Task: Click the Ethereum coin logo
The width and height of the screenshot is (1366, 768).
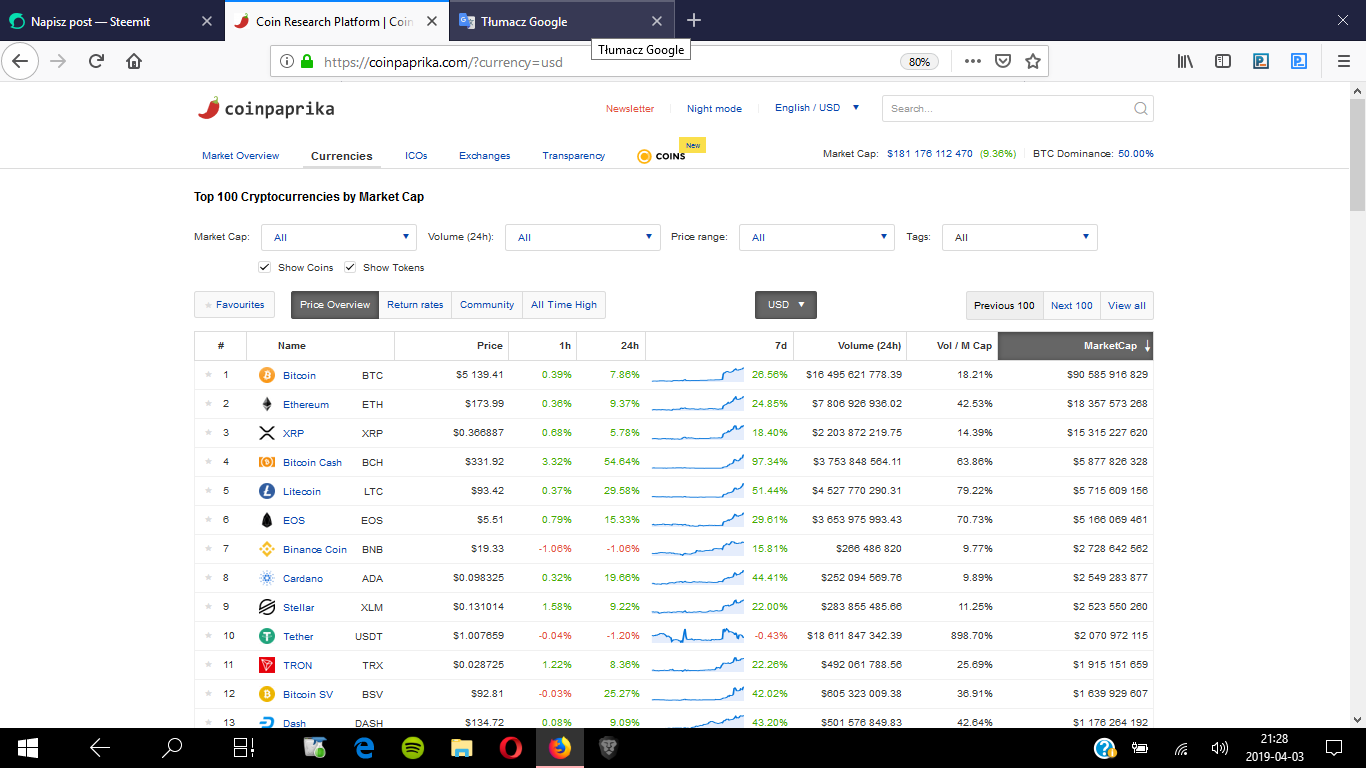Action: point(266,404)
